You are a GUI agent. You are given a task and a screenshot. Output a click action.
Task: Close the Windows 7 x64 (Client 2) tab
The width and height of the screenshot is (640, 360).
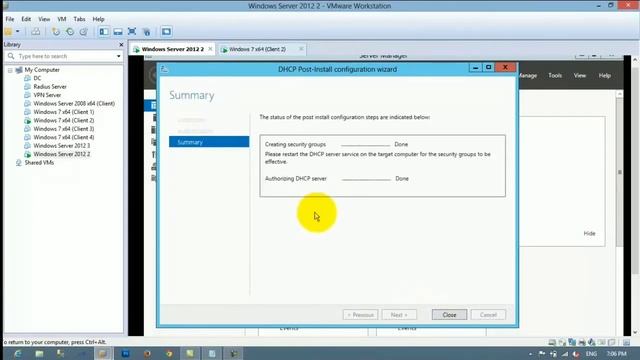pyautogui.click(x=301, y=49)
